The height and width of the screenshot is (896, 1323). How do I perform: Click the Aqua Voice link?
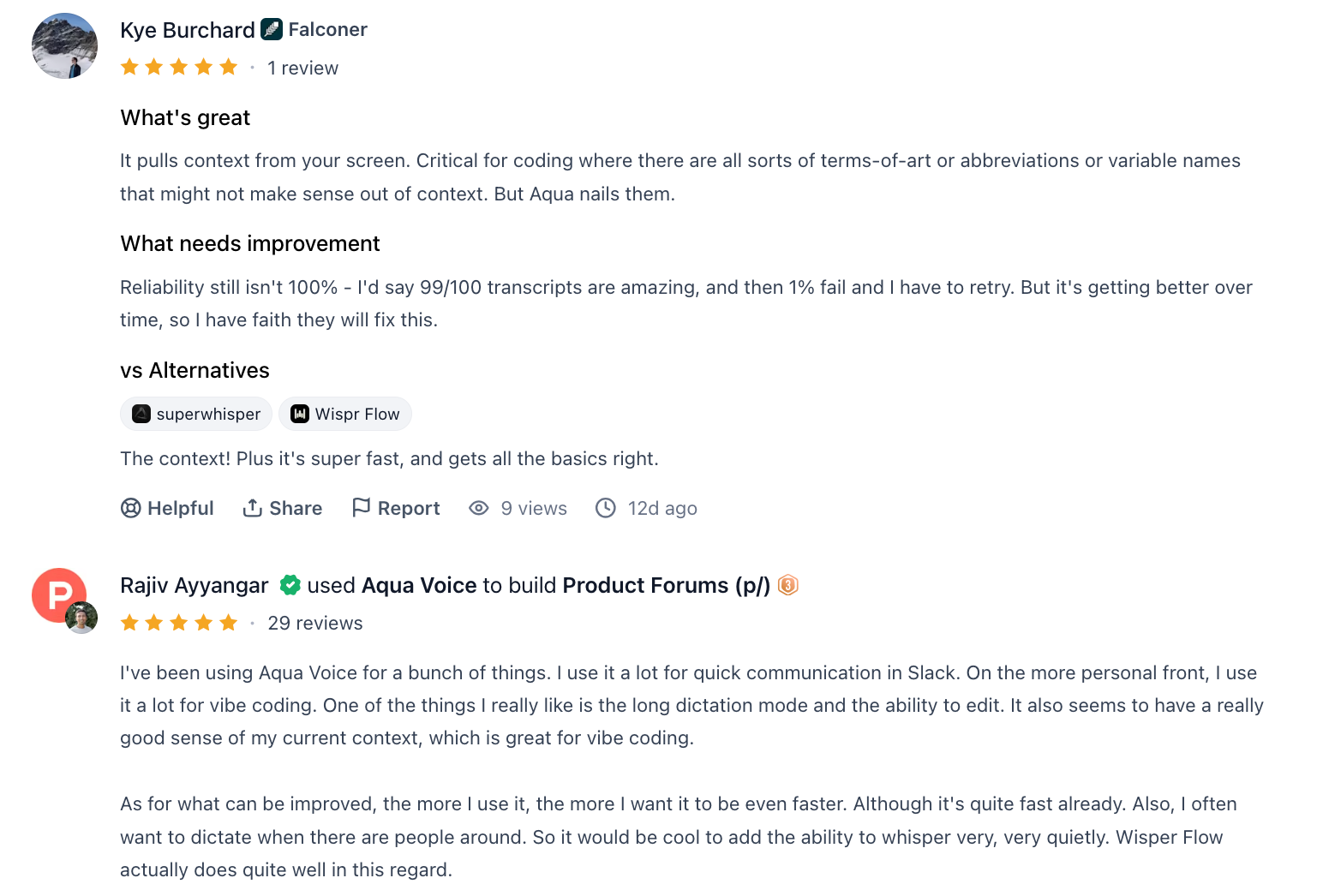[x=419, y=585]
